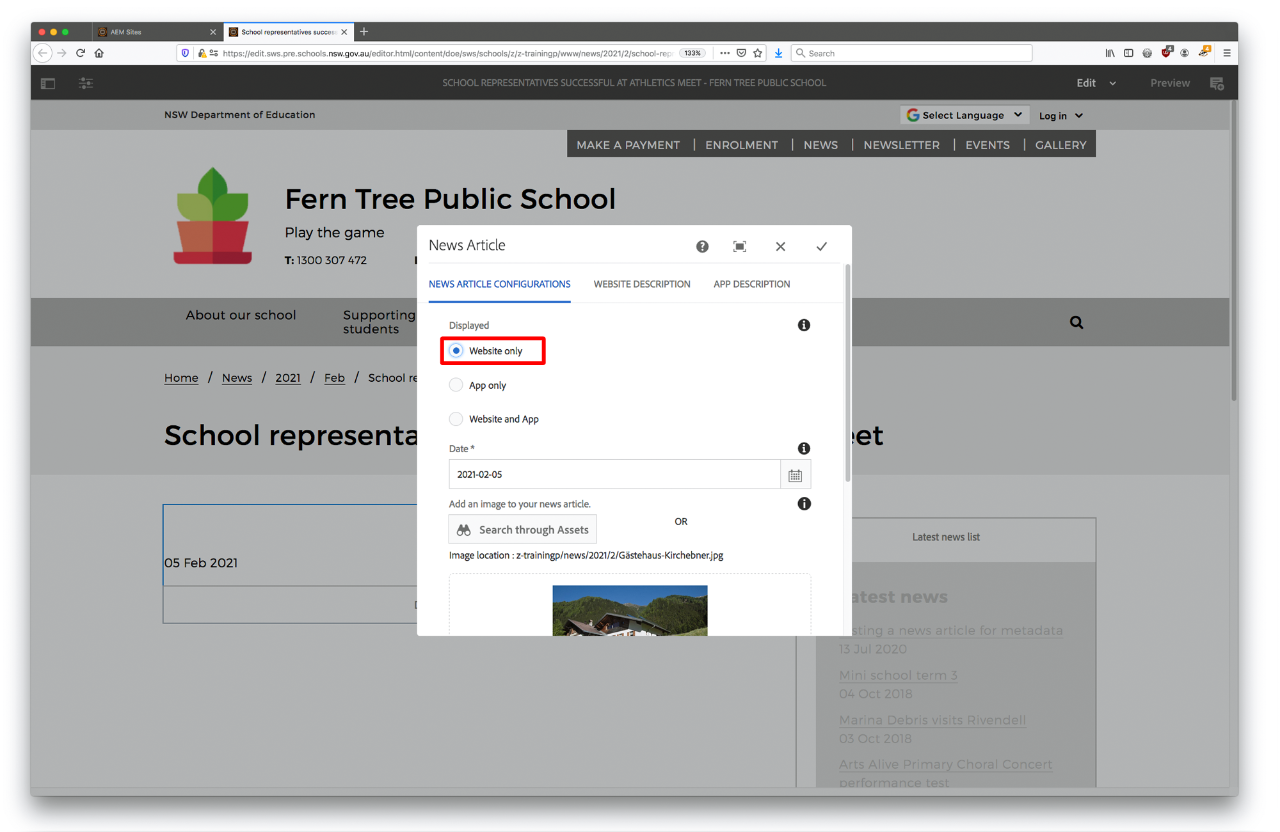Open AEM page information settings
The image size is (1280, 832).
[86, 83]
